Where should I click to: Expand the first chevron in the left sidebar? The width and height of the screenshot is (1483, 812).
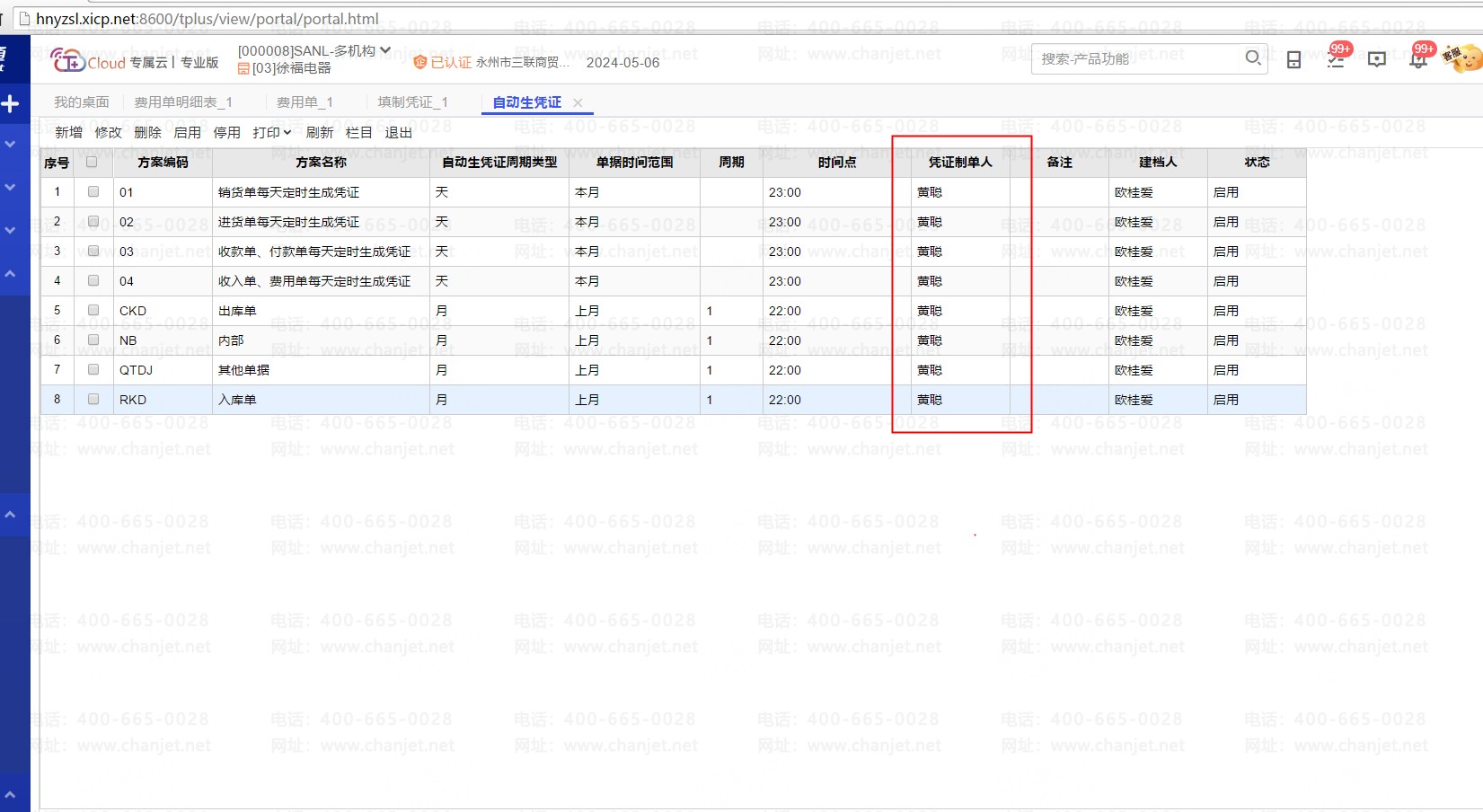click(11, 144)
